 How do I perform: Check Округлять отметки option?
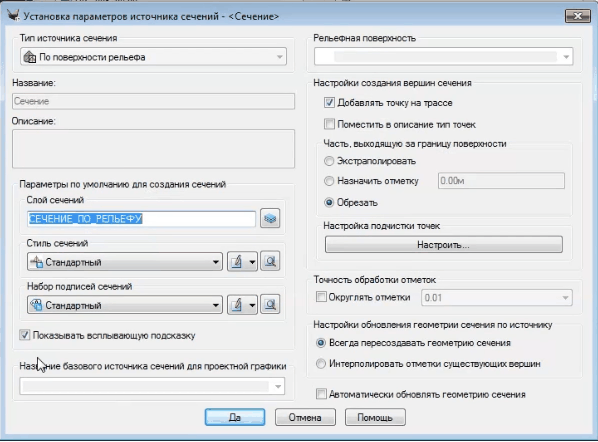click(x=321, y=297)
